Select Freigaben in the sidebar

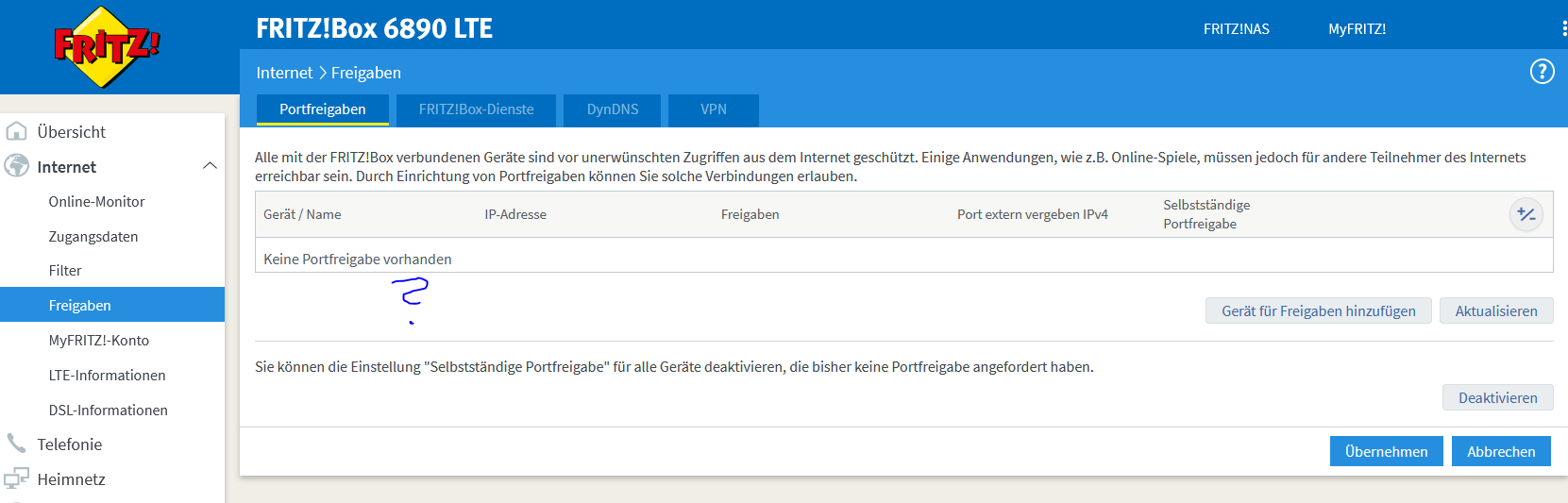[112, 305]
